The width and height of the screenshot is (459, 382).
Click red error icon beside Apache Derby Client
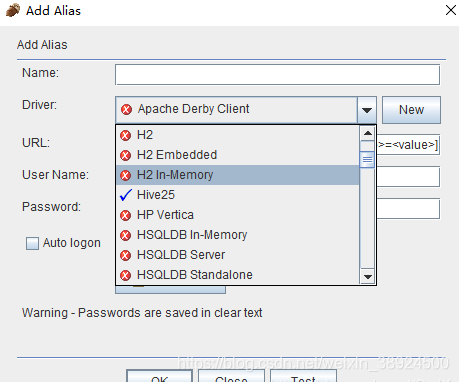[x=126, y=109]
